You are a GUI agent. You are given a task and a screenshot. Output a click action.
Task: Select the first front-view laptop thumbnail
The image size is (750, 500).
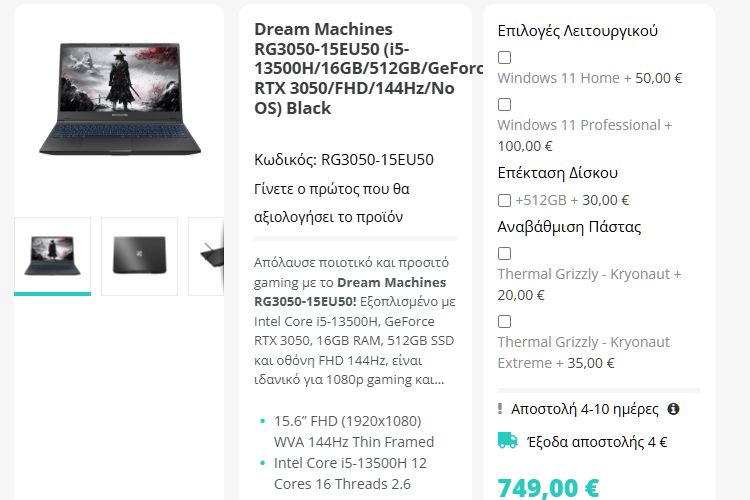tap(53, 256)
